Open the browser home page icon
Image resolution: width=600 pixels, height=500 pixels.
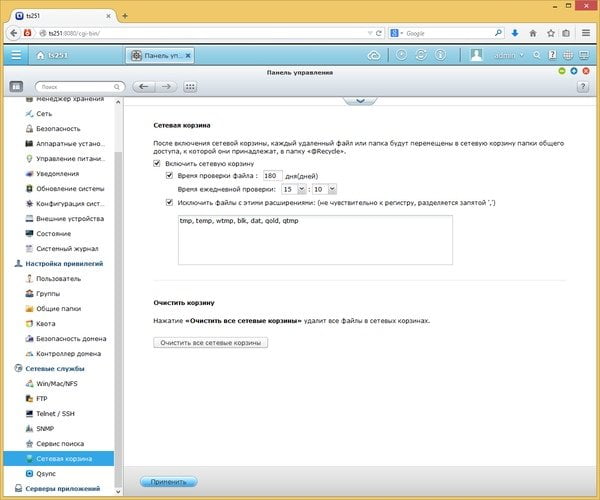click(533, 33)
